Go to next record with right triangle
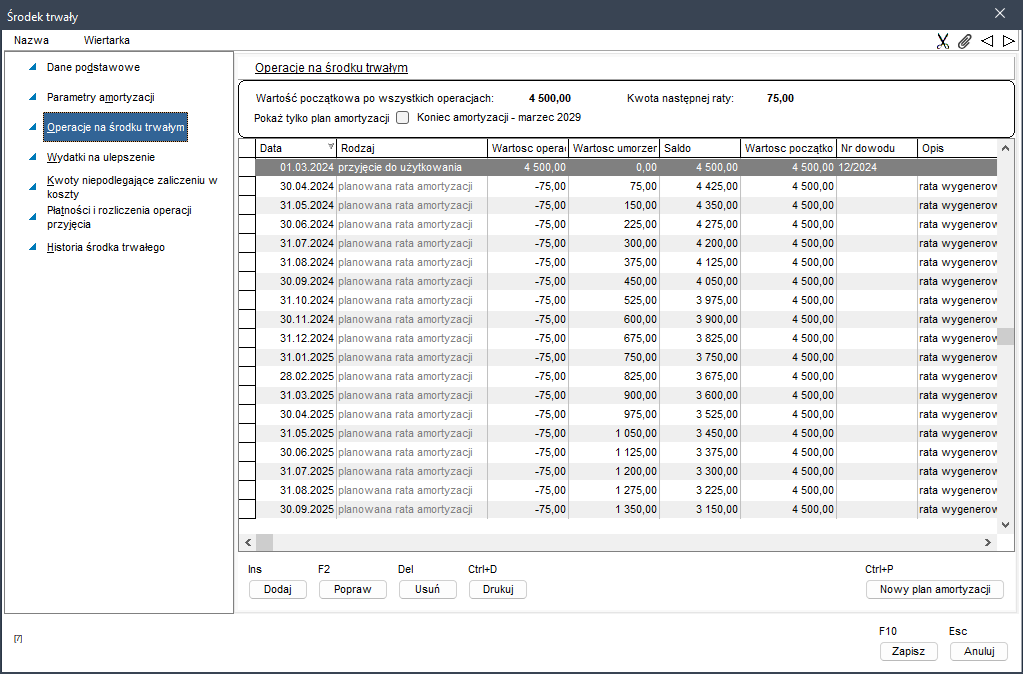 tap(1009, 41)
